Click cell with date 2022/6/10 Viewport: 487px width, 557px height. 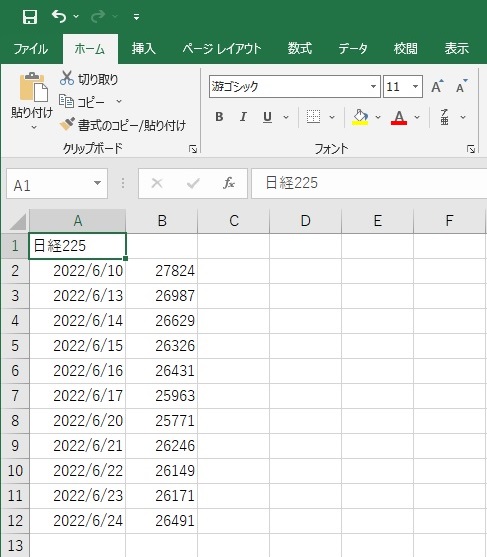click(77, 271)
